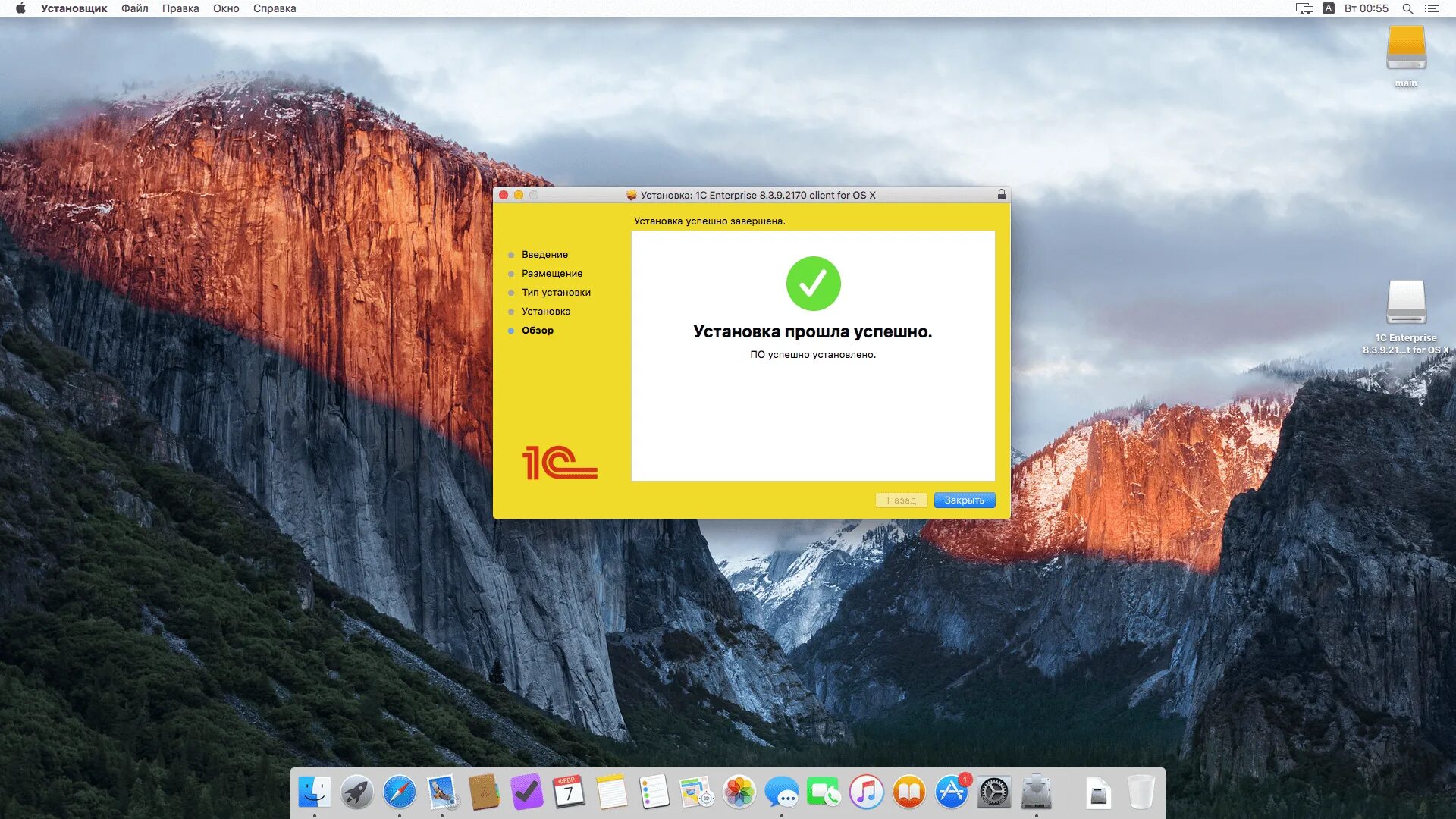Image resolution: width=1456 pixels, height=819 pixels.
Task: Open the Trash from the Dock
Action: click(x=1141, y=792)
